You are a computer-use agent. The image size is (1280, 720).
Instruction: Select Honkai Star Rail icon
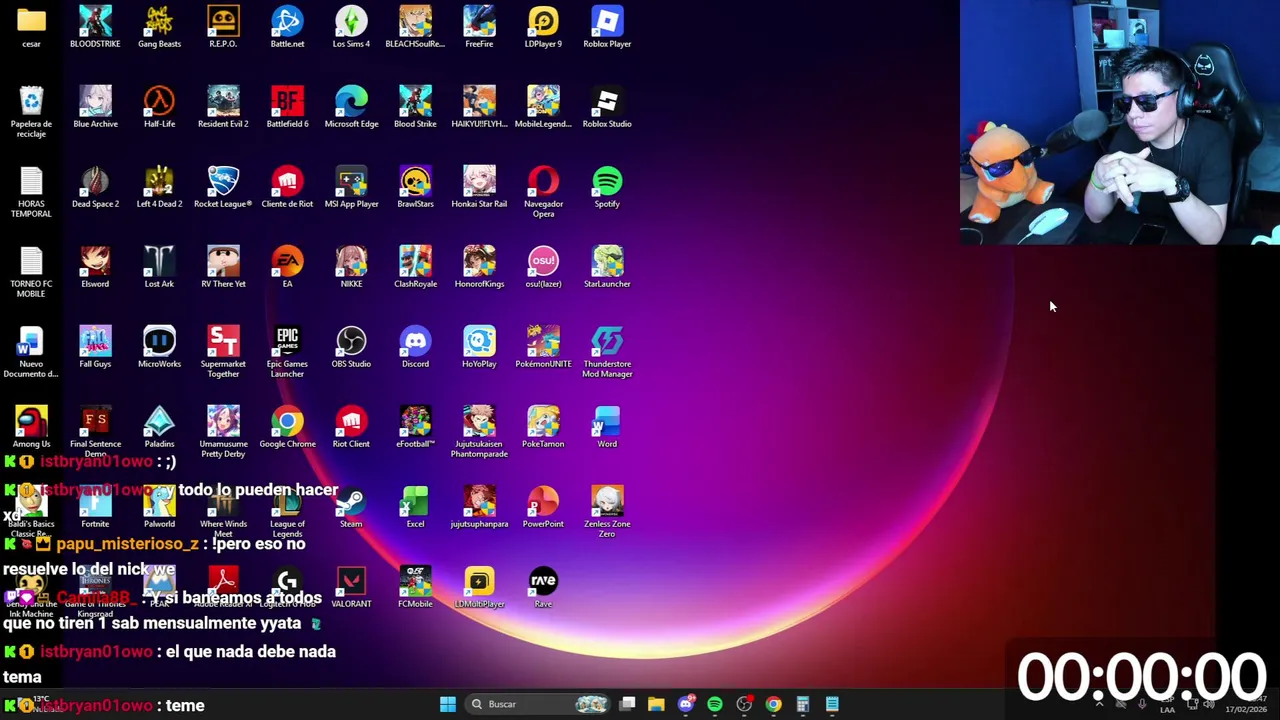[x=479, y=187]
